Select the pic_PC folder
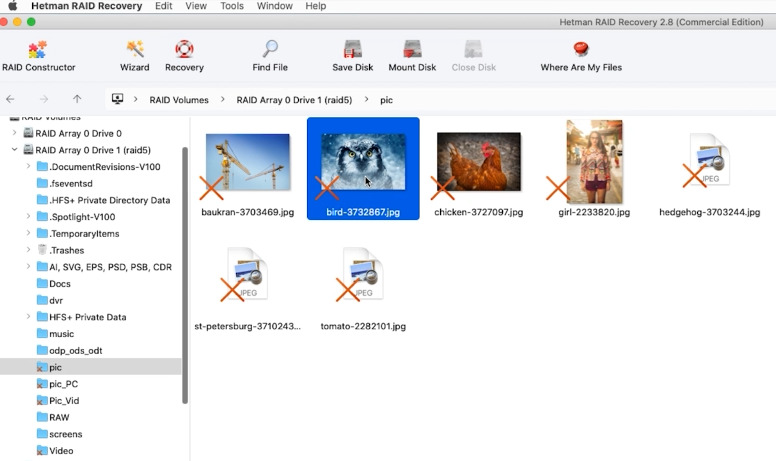Screen dimensions: 776x461 tap(57, 384)
